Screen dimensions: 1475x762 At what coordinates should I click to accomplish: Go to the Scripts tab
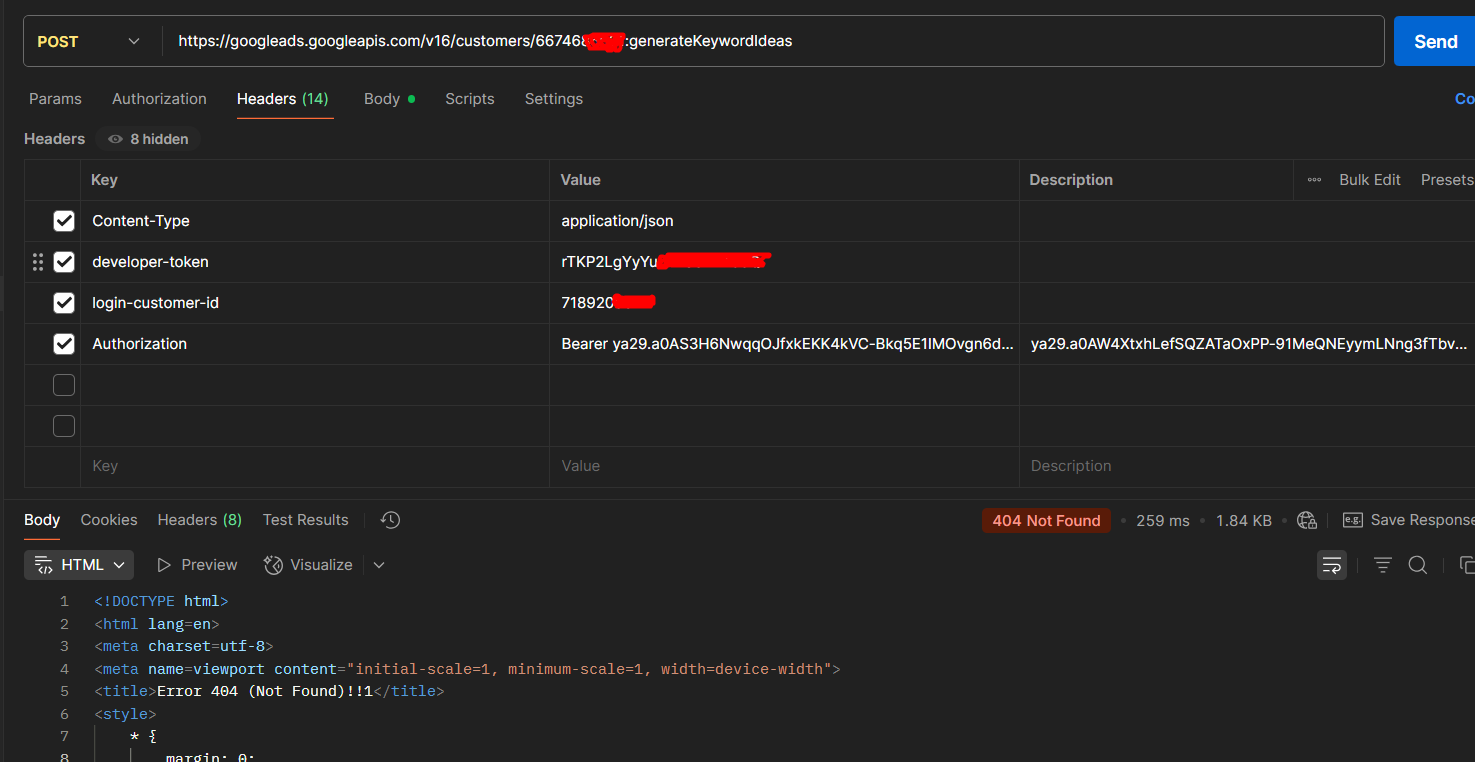pos(470,99)
